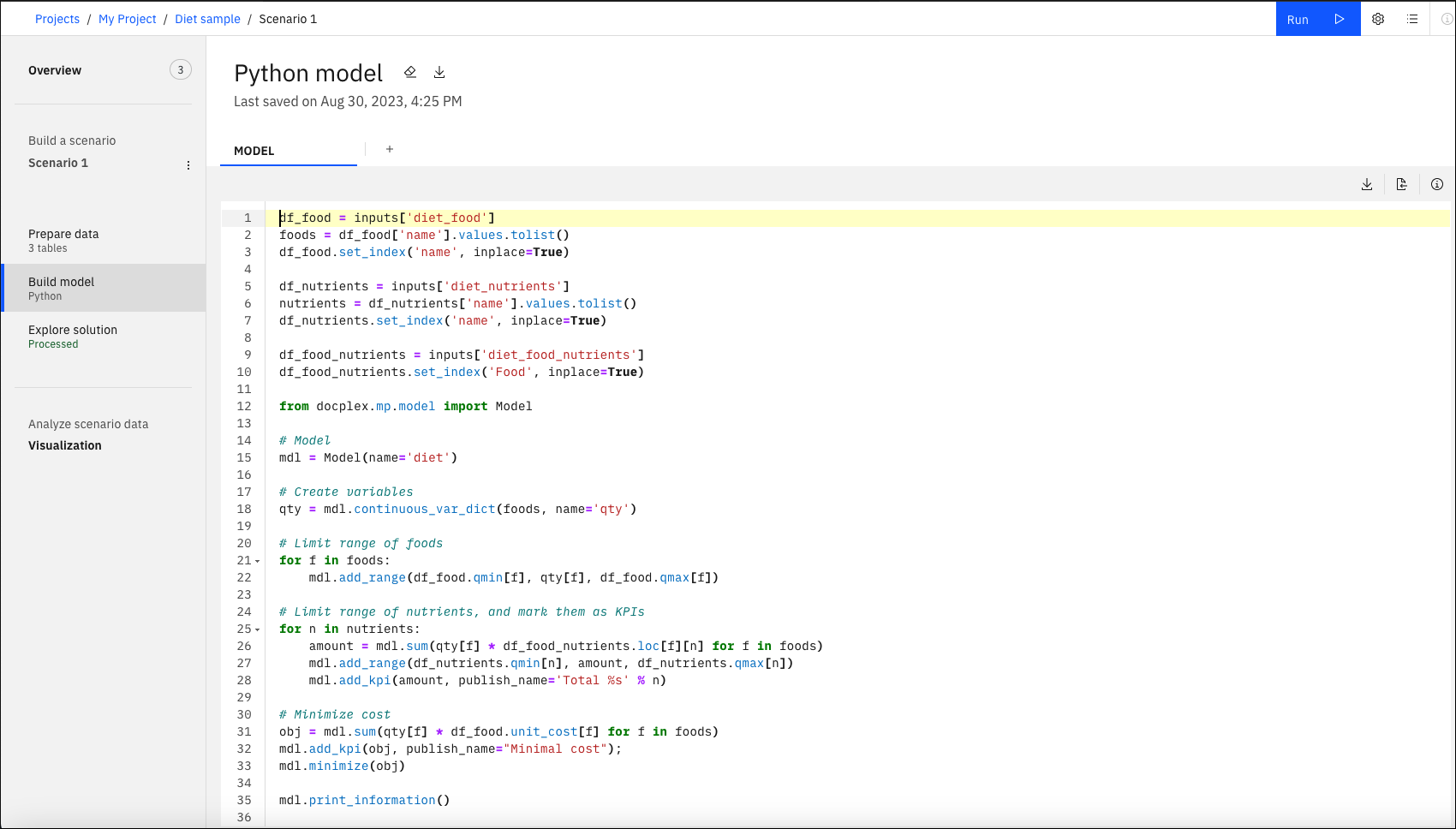1456x829 pixels.
Task: Collapse the code fold at line 25
Action: coord(258,629)
